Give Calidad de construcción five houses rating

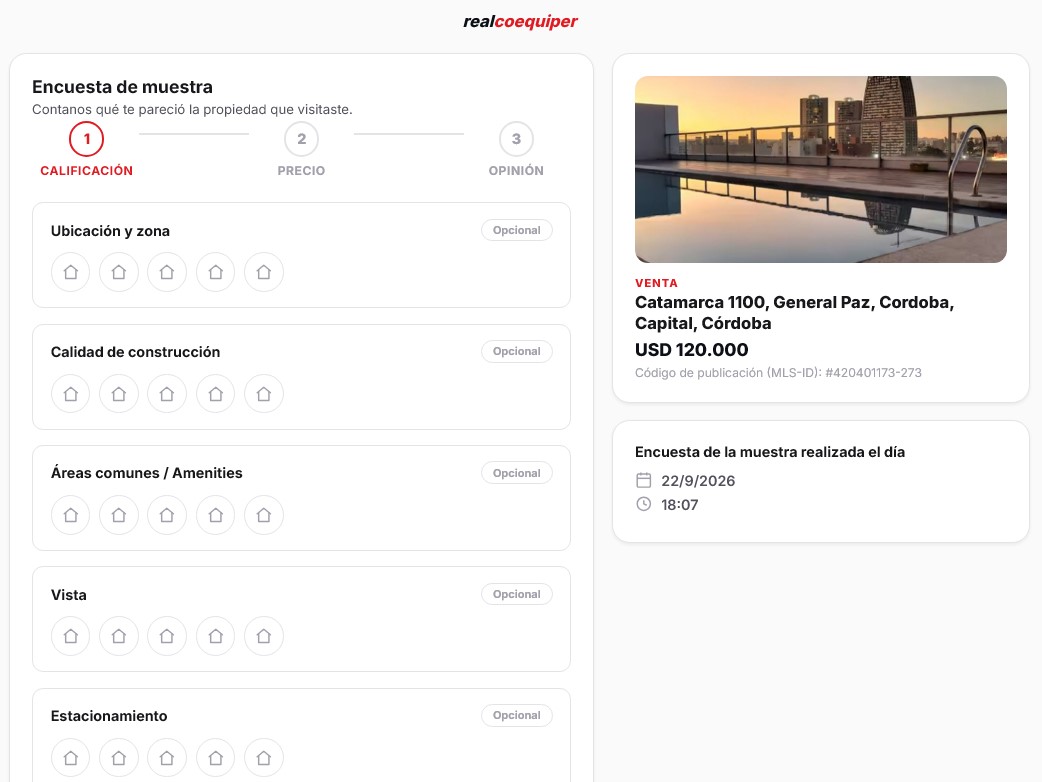[x=264, y=394]
